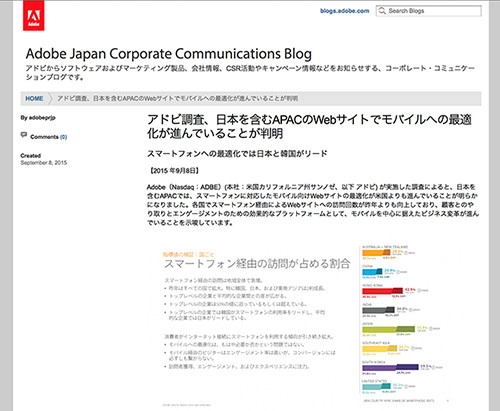Click the Created label in the sidebar
500x411 pixels.
click(x=31, y=156)
